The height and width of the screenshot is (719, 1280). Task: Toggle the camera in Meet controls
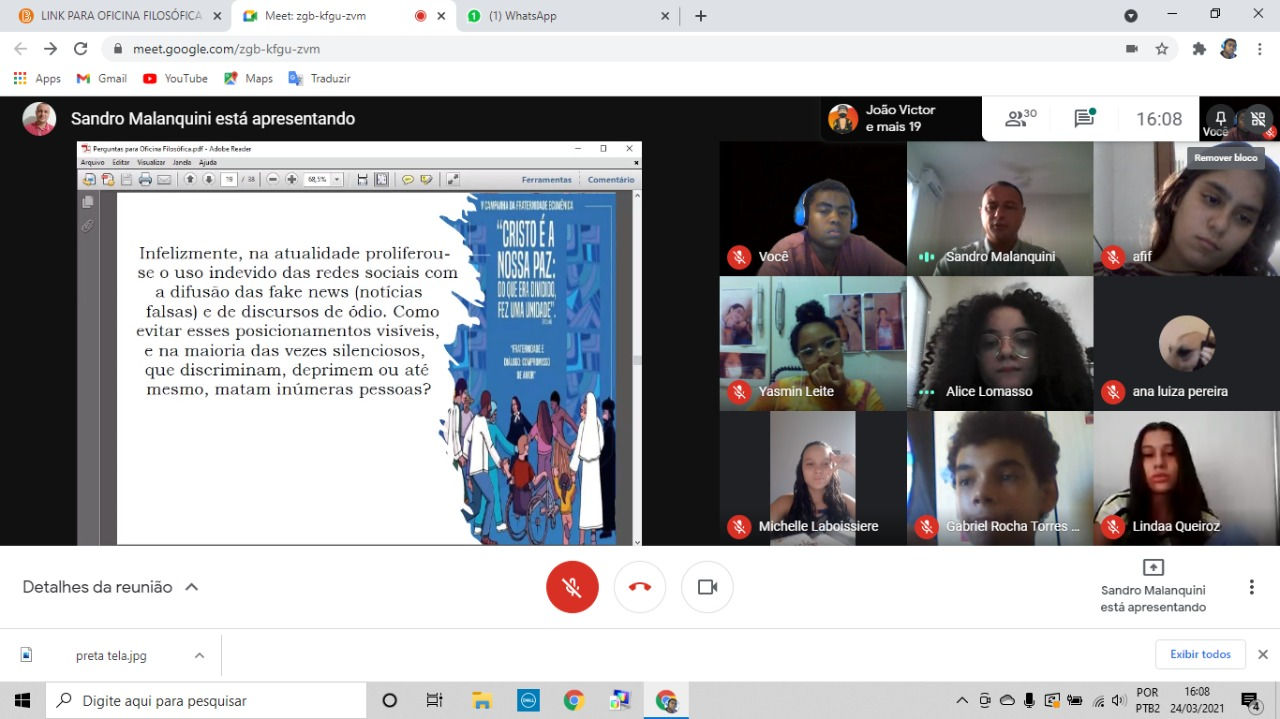pos(707,587)
